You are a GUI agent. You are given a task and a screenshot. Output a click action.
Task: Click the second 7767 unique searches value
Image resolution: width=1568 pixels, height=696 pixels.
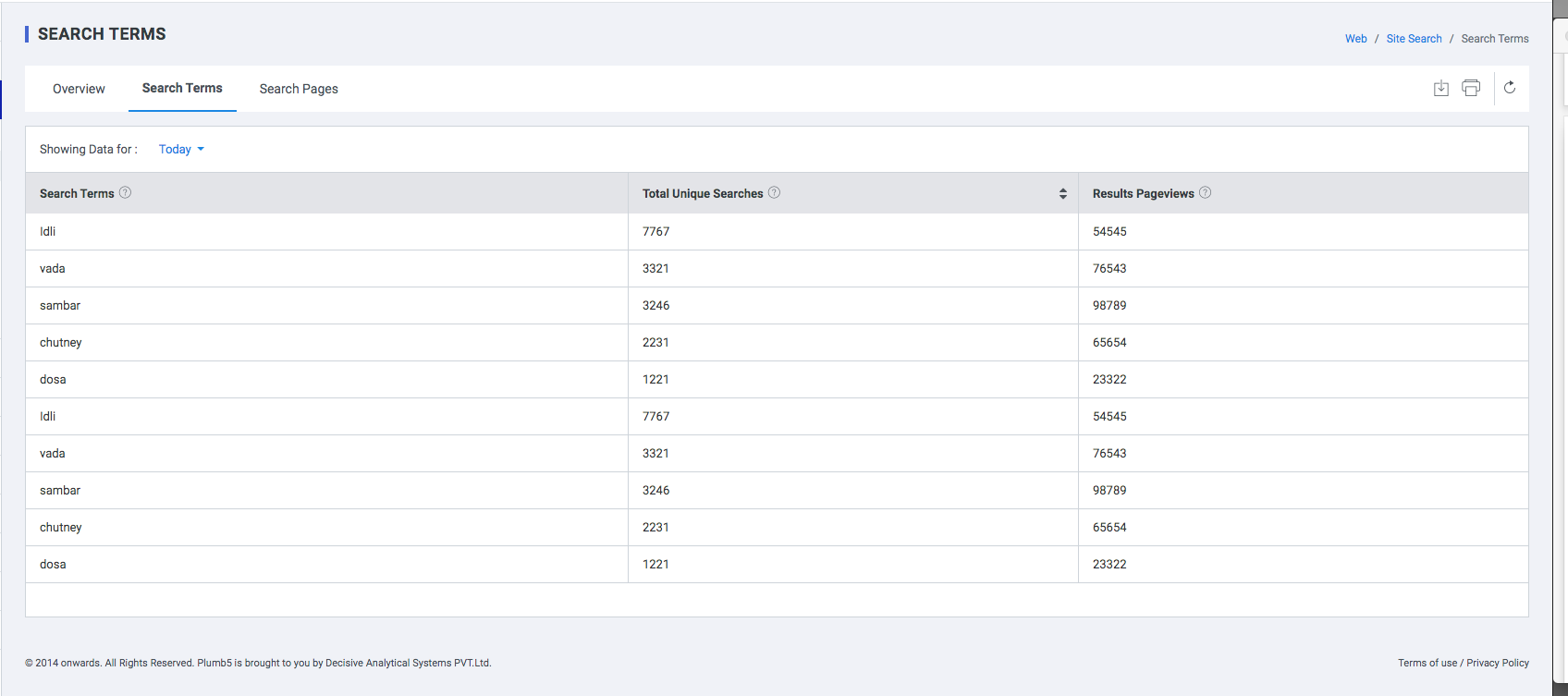(x=656, y=416)
